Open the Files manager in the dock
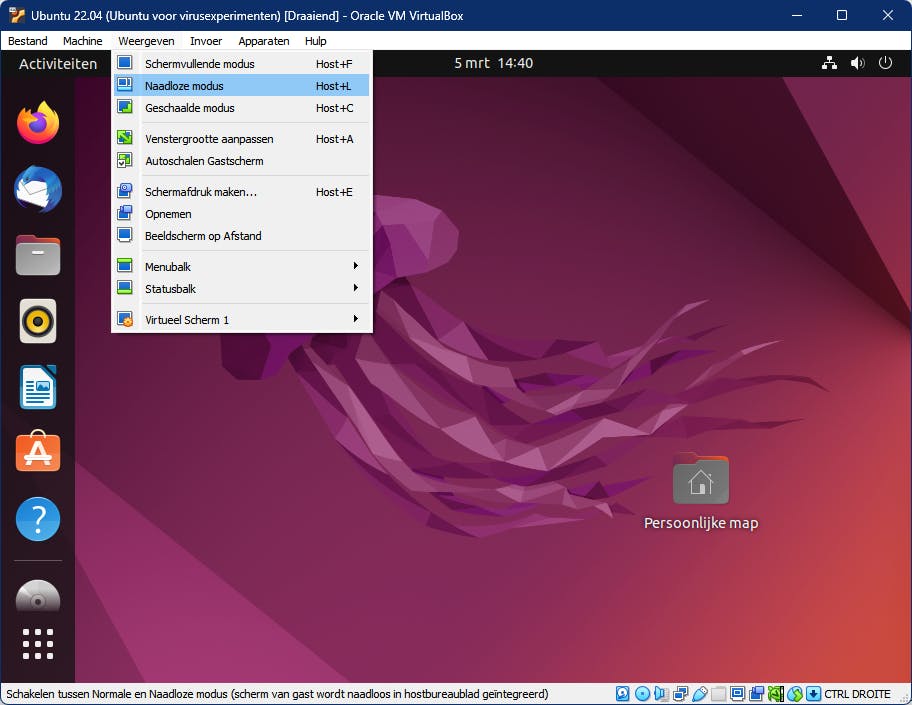Viewport: 912px width, 705px height. coord(38,255)
